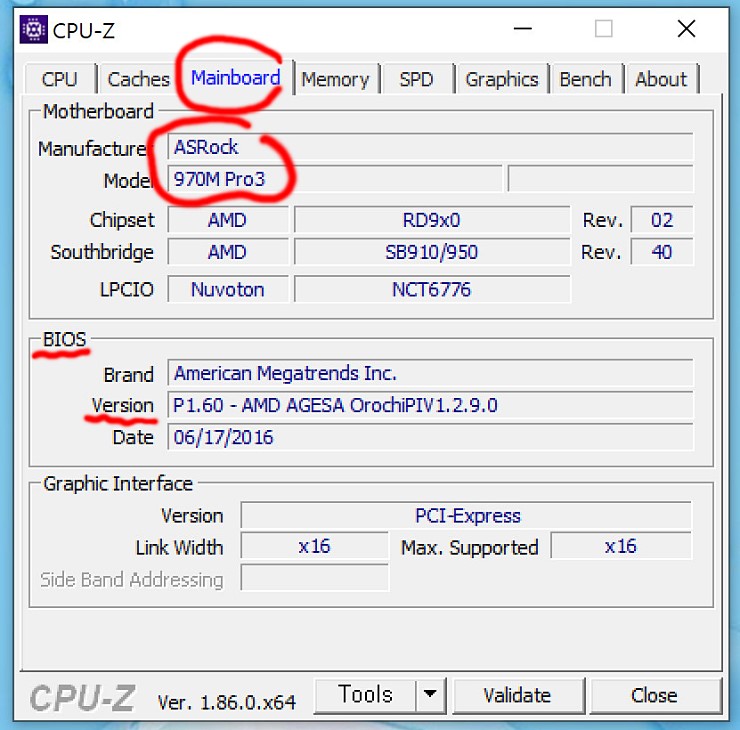Expand the Tools dropdown arrow
740x730 pixels.
pos(430,695)
